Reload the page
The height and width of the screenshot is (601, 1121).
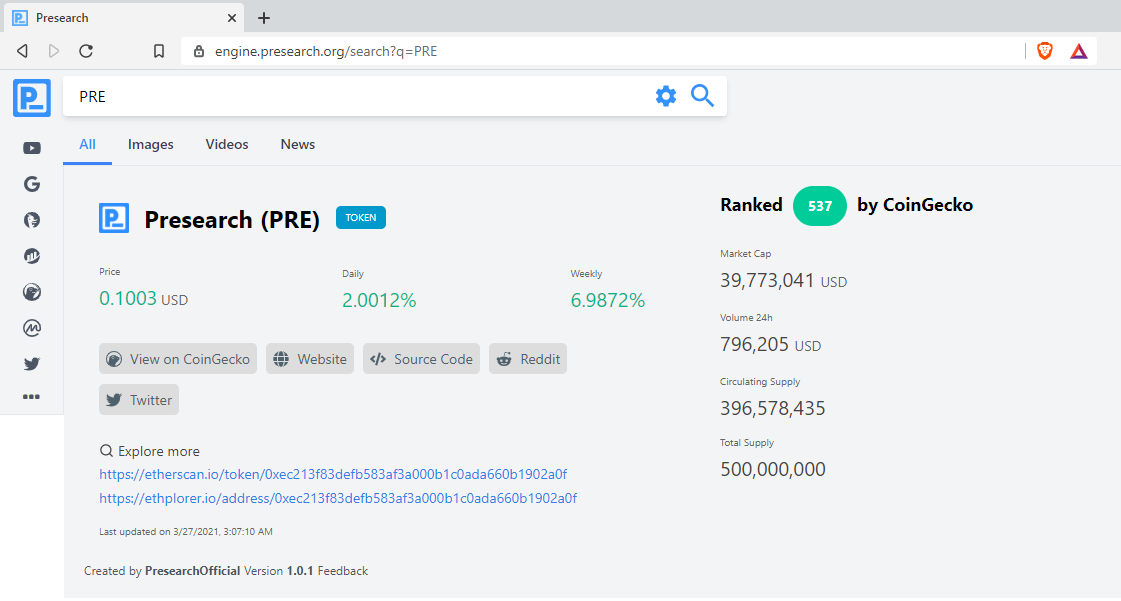(x=86, y=51)
